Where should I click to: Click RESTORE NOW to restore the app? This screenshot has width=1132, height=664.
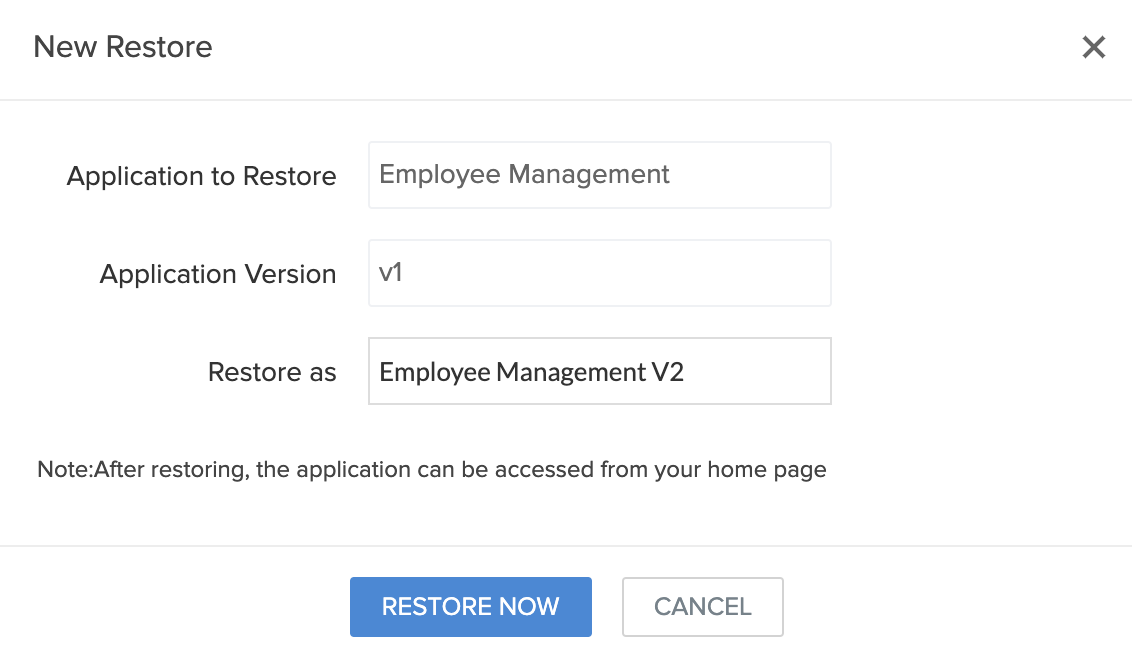coord(470,606)
